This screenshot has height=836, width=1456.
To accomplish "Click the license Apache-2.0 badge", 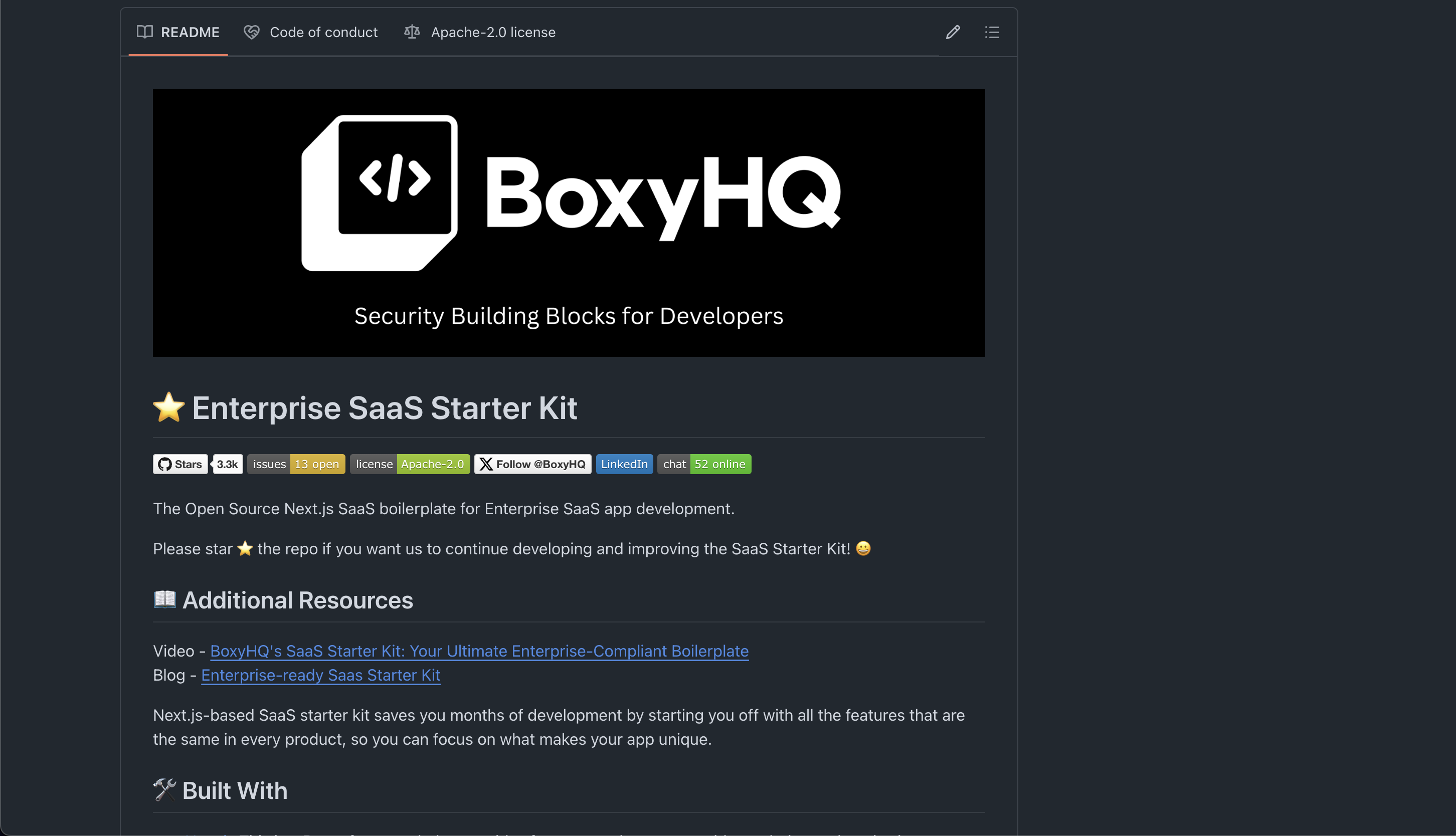I will coord(410,464).
